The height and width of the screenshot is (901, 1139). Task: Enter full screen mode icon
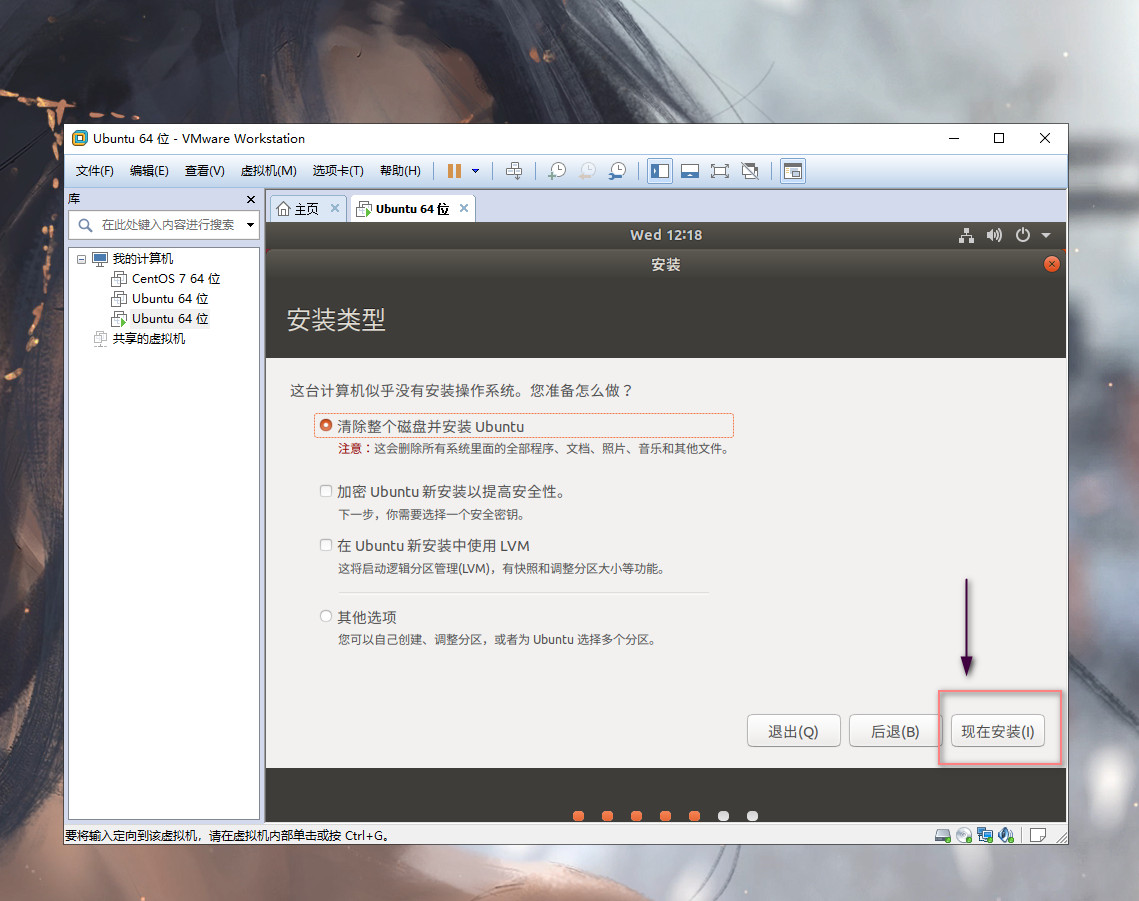719,171
